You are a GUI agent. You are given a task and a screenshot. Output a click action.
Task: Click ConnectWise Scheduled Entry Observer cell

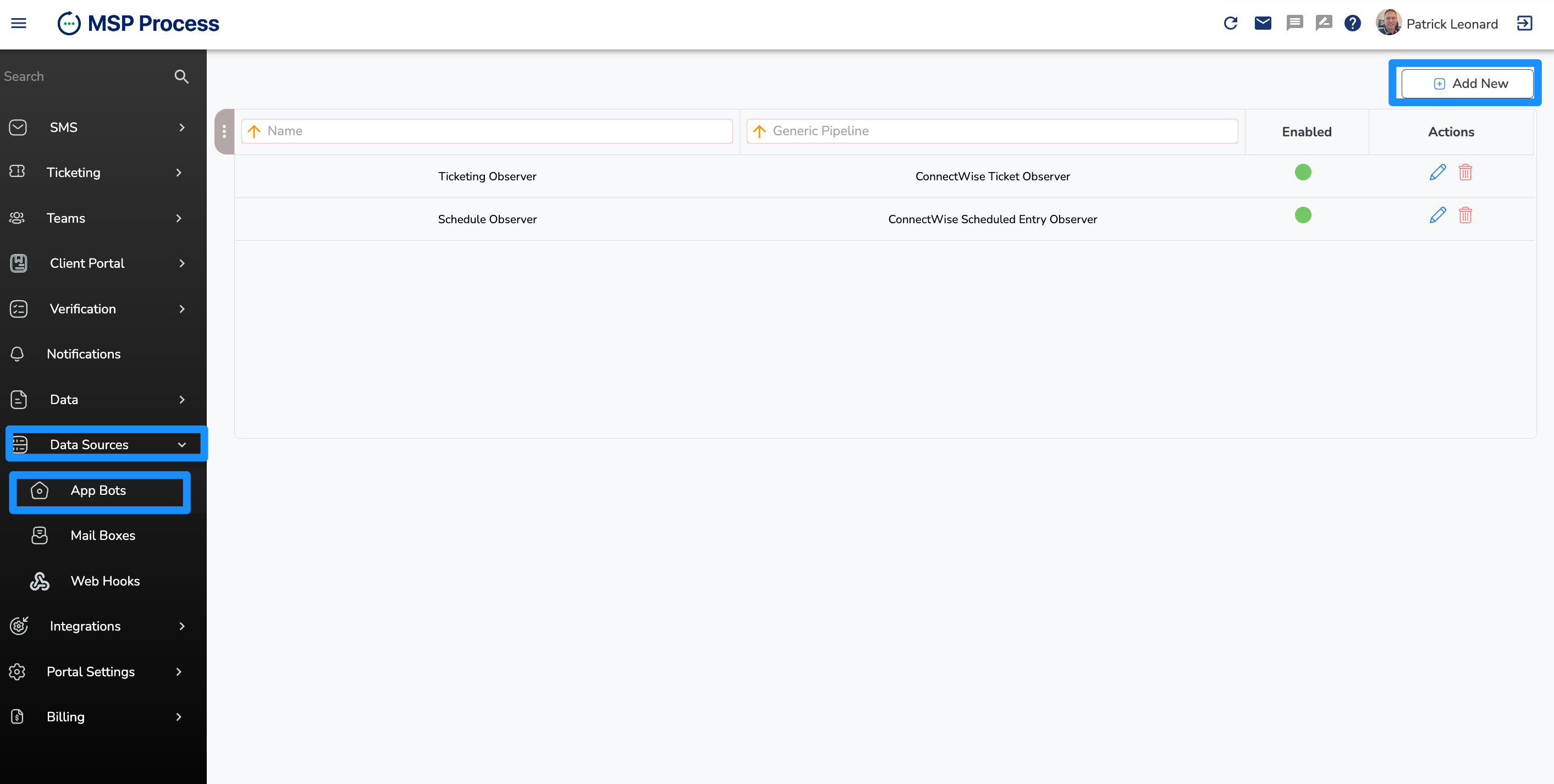coord(993,219)
